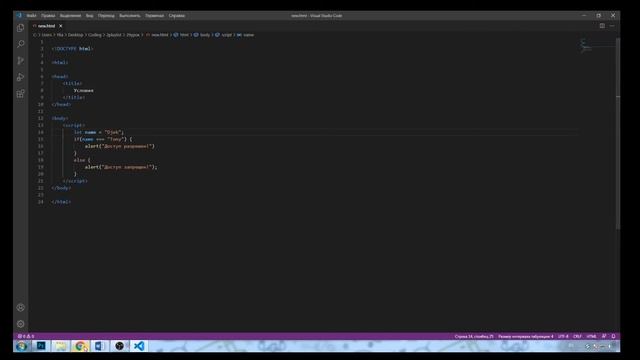The width and height of the screenshot is (640, 360).
Task: Open the Run and Debug view
Action: click(20, 77)
